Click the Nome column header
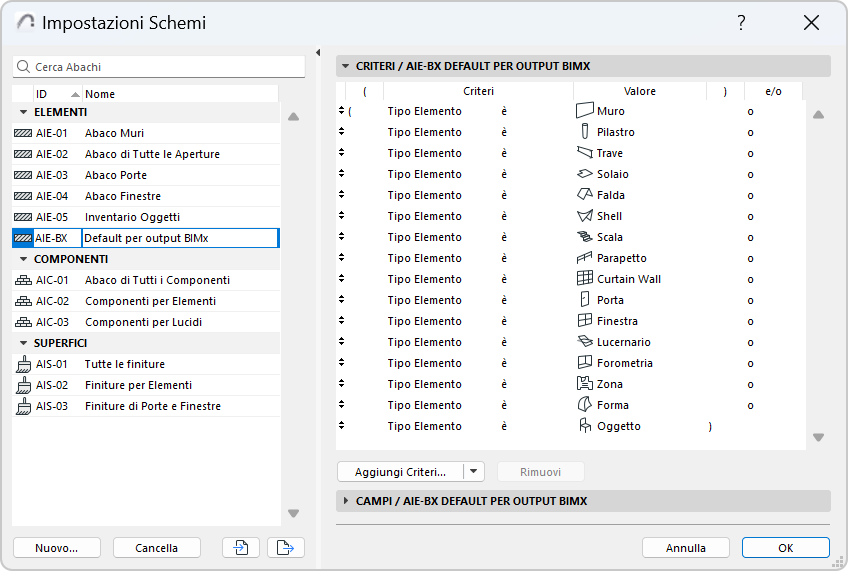The image size is (848, 571). pos(180,94)
